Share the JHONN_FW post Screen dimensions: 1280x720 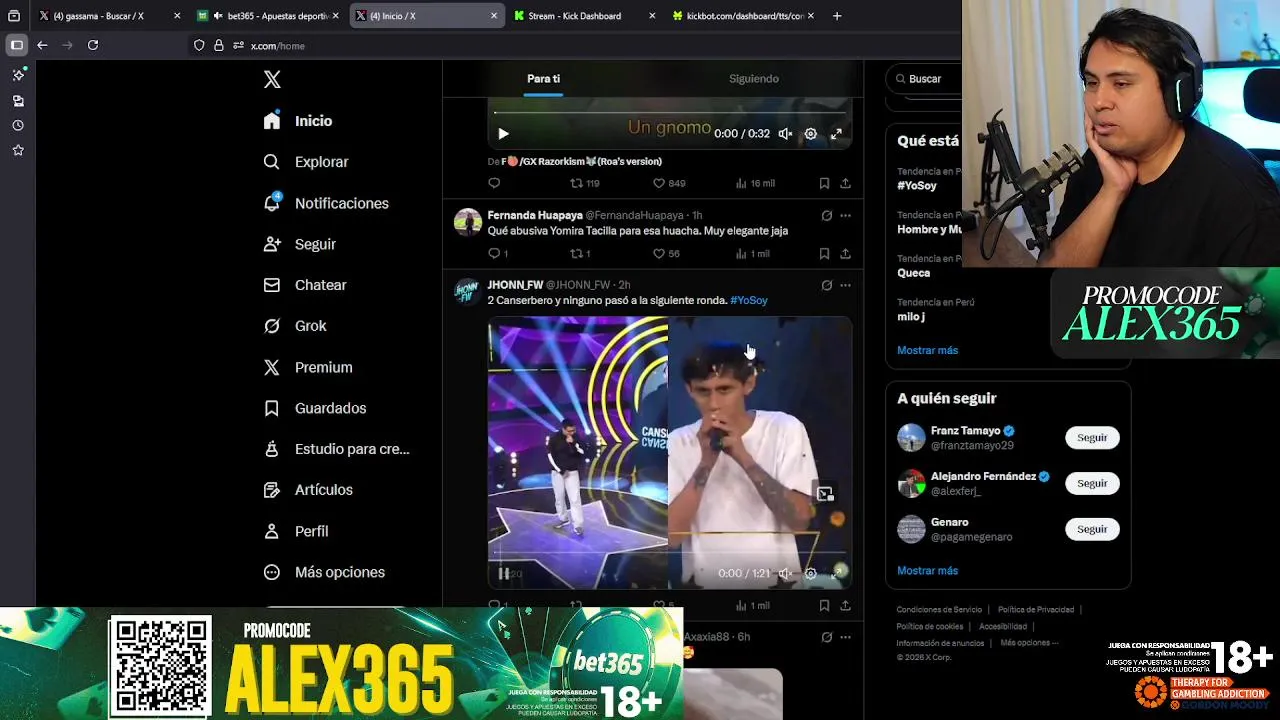point(845,605)
